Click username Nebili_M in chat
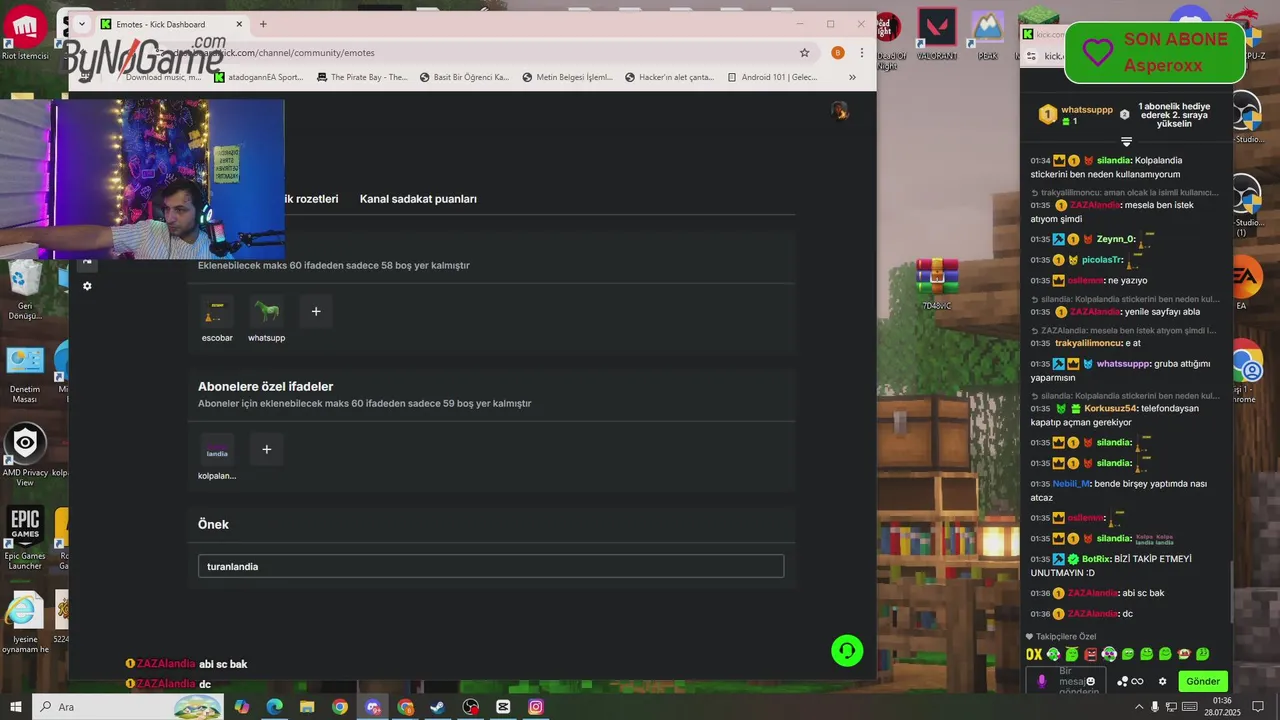This screenshot has height=720, width=1280. (1070, 484)
